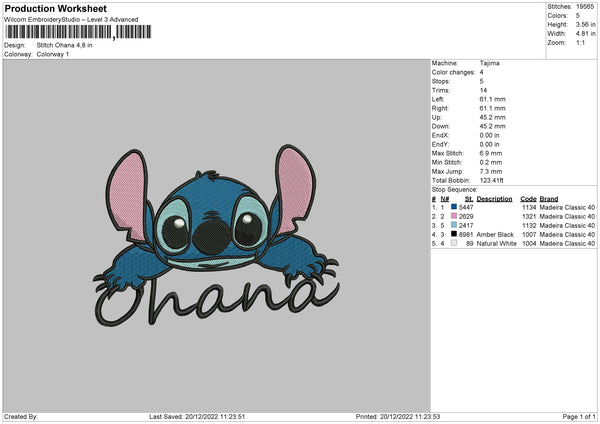Click the Amber Black thread swatch
Screen dimensions: 600x424
coord(454,234)
